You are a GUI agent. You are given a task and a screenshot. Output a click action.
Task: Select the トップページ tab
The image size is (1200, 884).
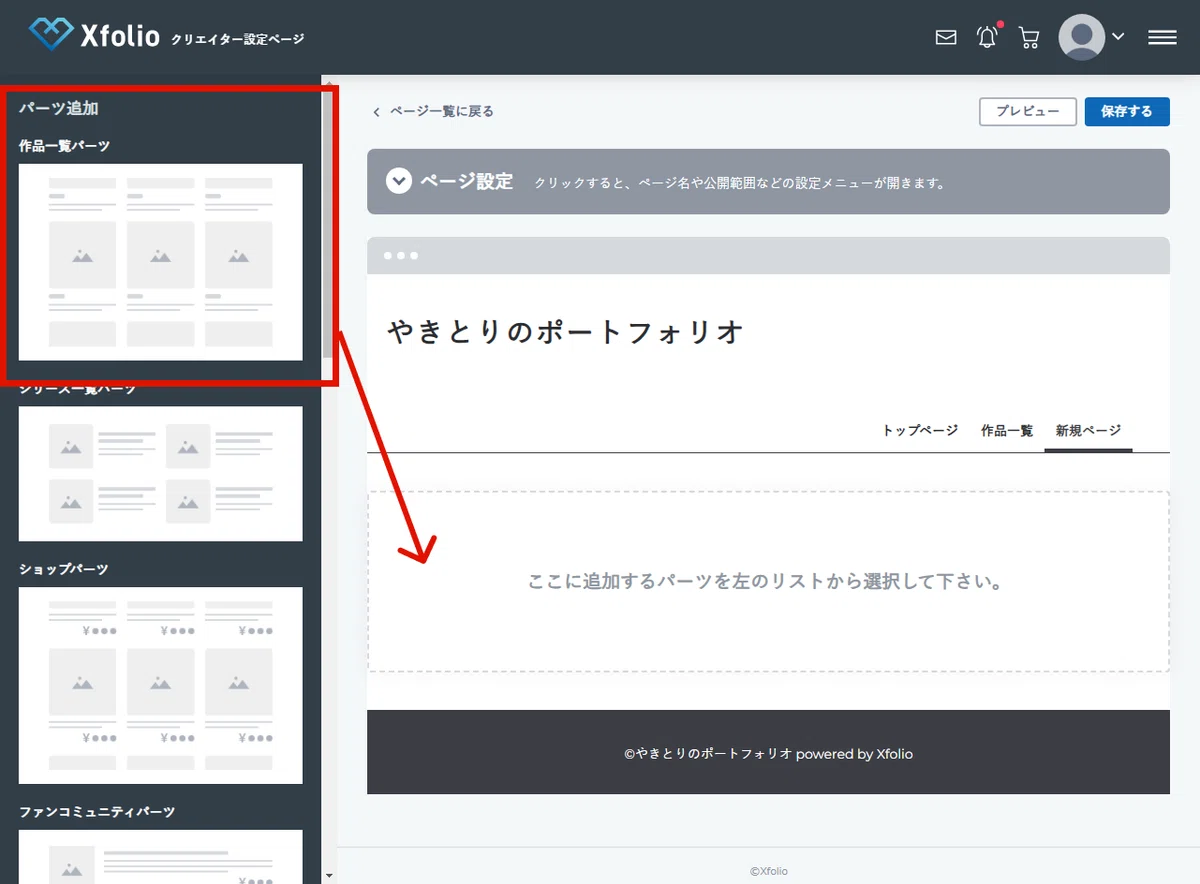[x=920, y=430]
